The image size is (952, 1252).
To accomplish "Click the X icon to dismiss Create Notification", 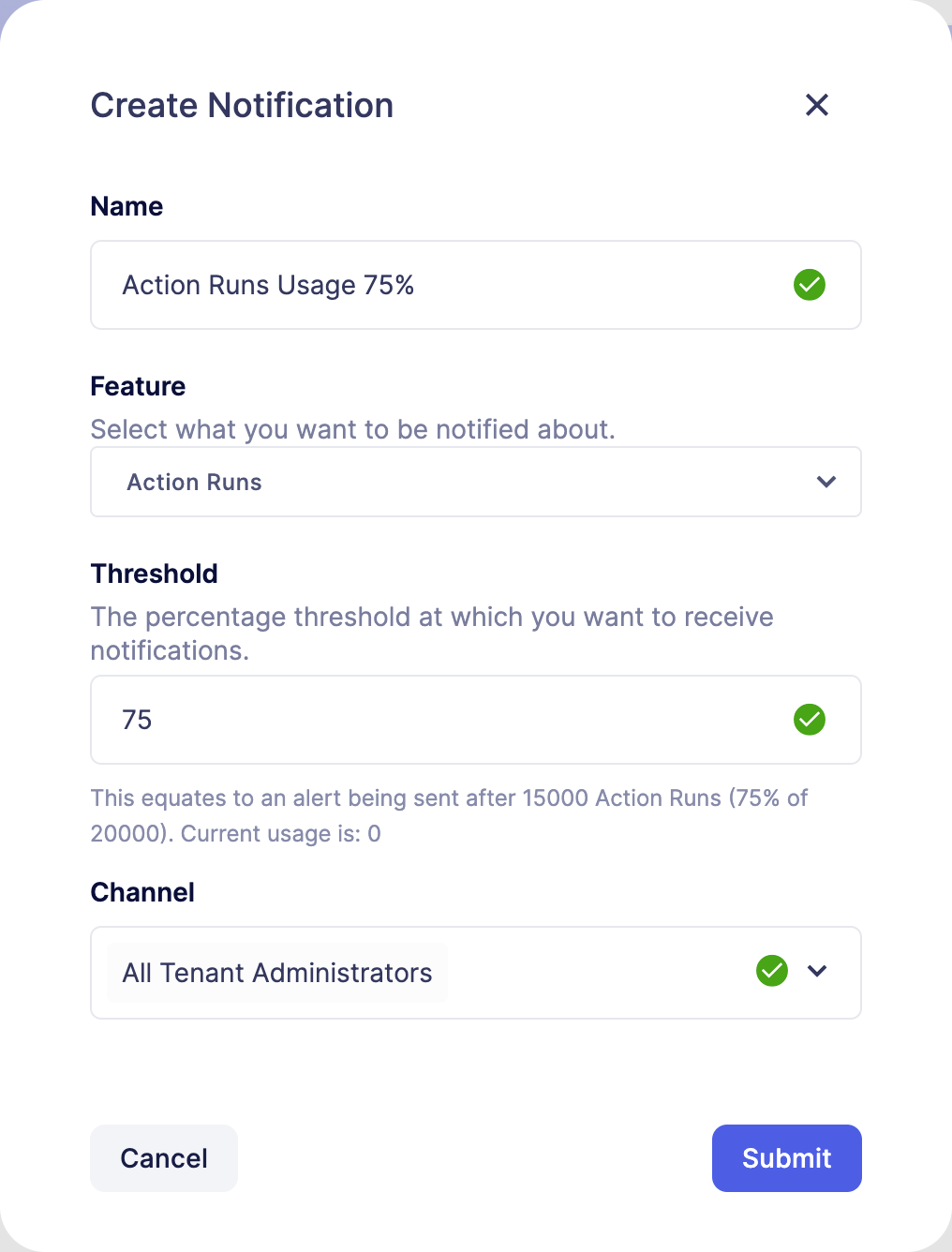I will pos(816,105).
